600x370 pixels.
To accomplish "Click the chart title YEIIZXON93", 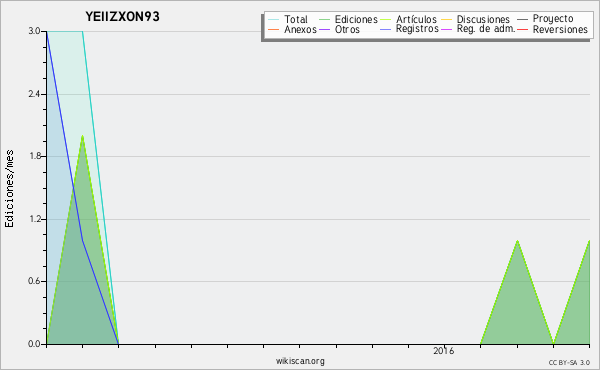I will (x=122, y=17).
